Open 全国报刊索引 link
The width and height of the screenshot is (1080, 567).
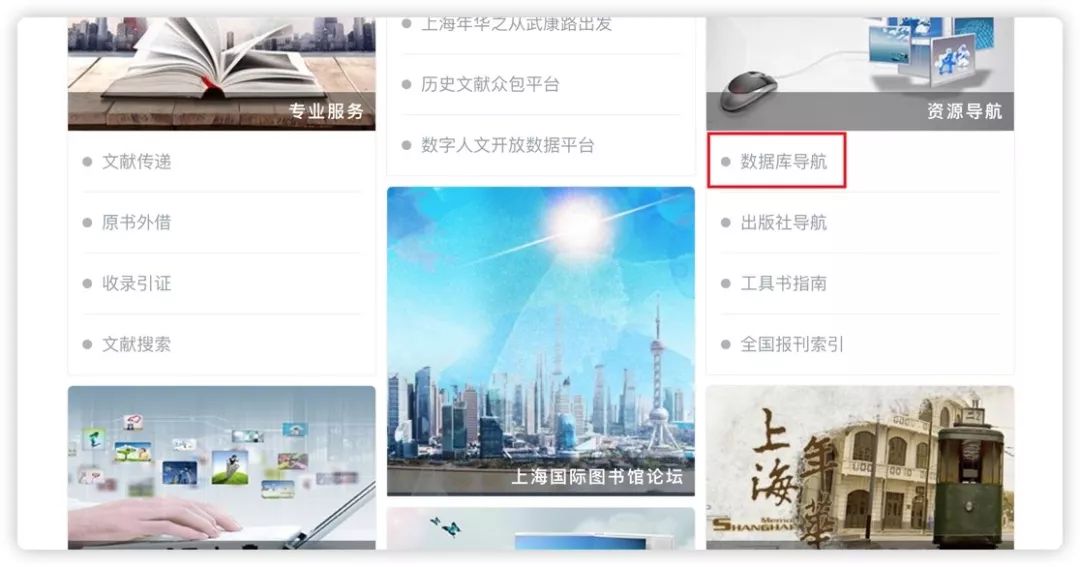click(791, 344)
